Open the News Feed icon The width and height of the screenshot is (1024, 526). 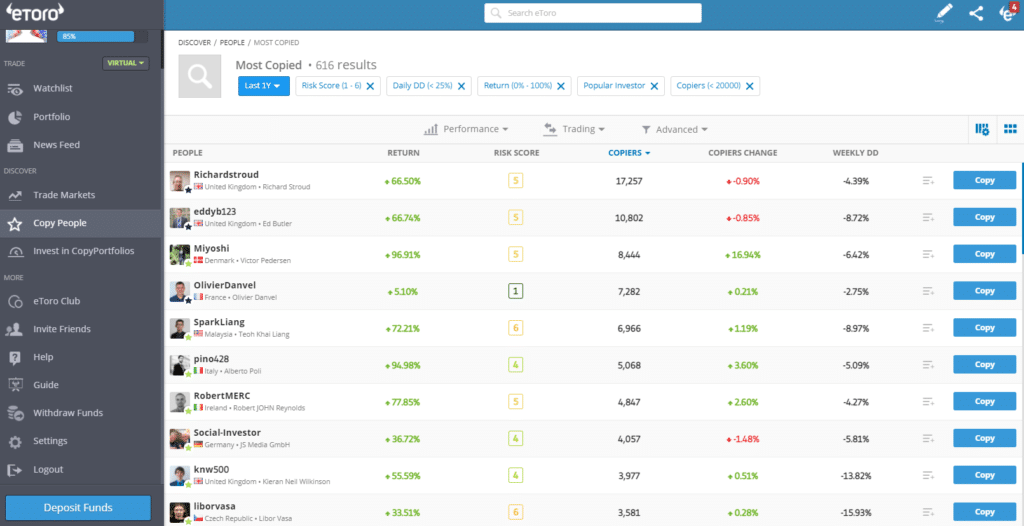(15, 145)
